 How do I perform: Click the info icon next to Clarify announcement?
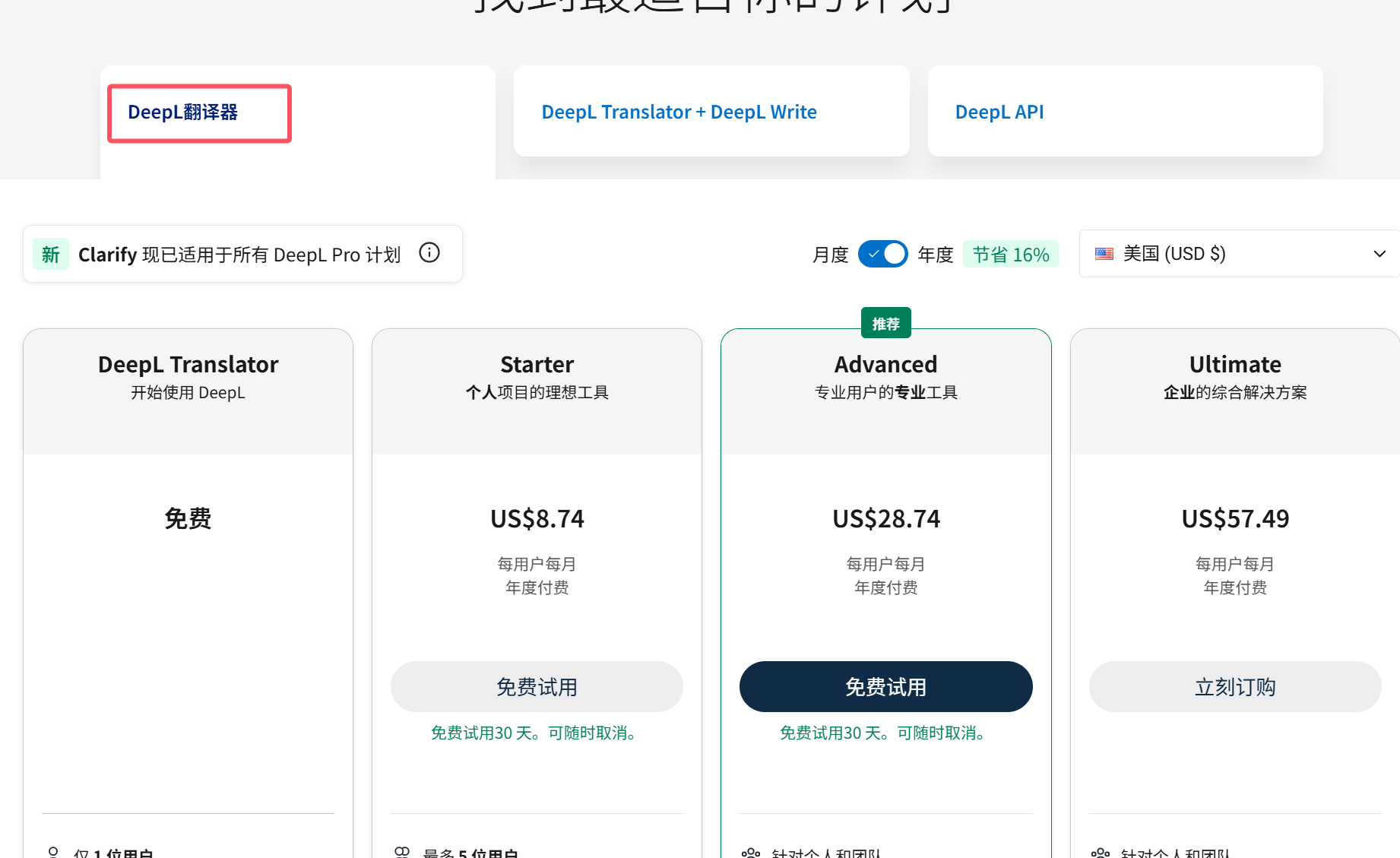(x=429, y=253)
